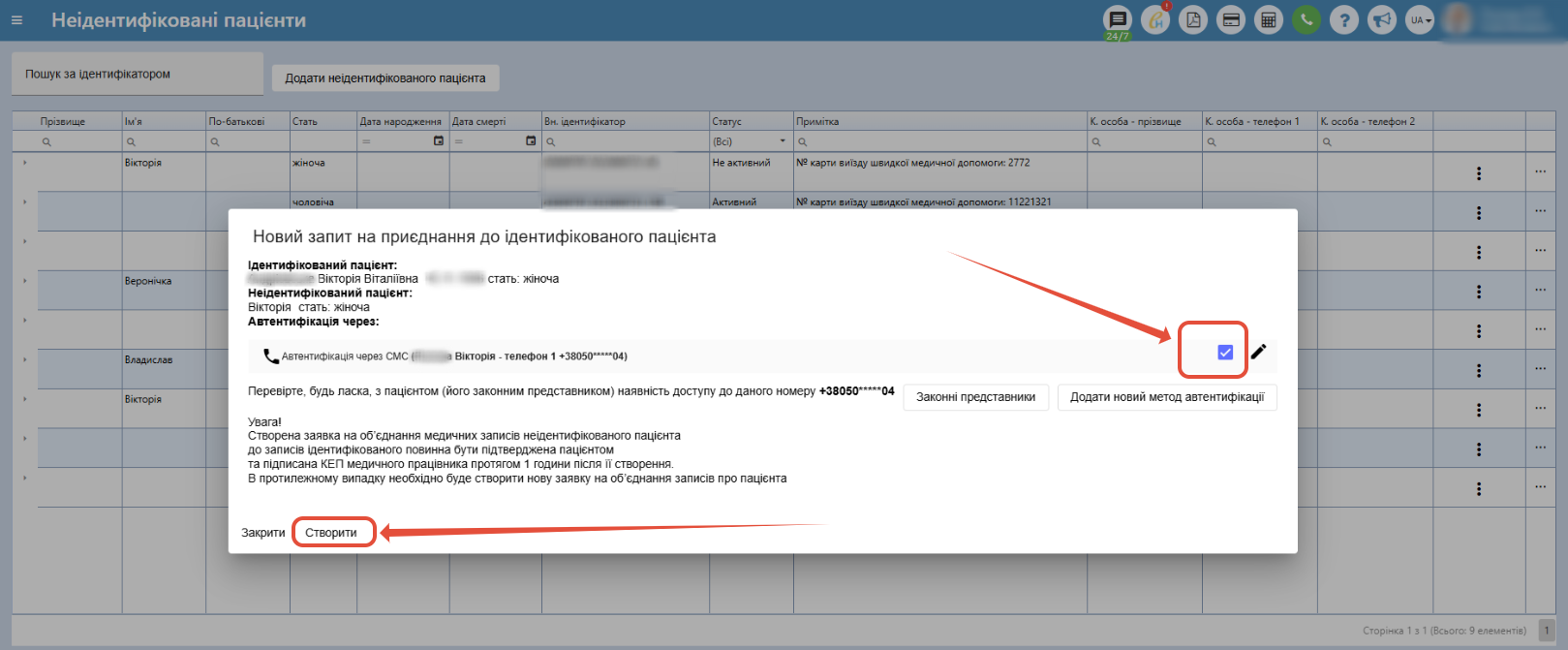Click Додати неідентифікованого пацієнта button

385,78
